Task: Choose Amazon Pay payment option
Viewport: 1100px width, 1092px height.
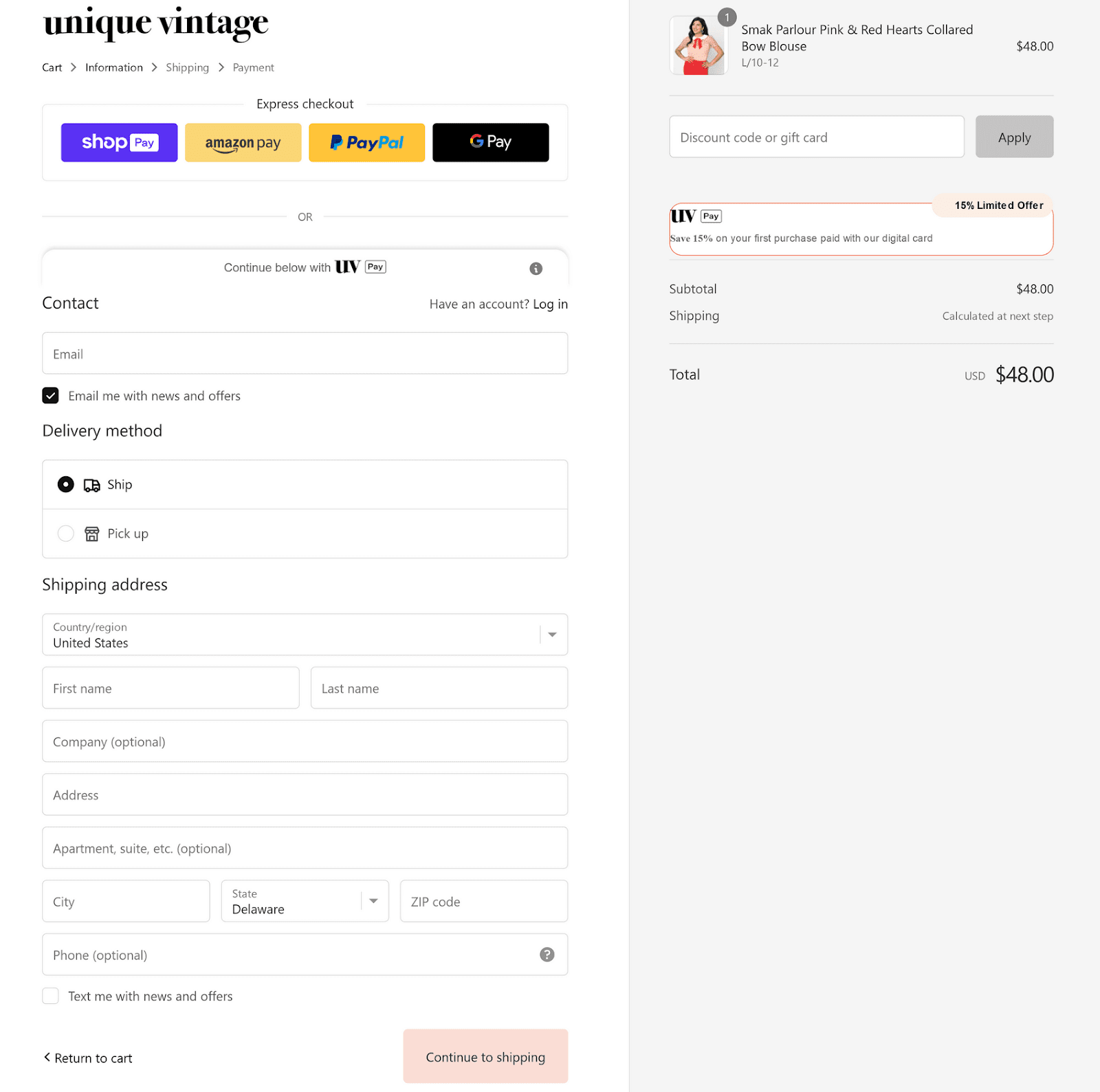Action: click(x=243, y=142)
